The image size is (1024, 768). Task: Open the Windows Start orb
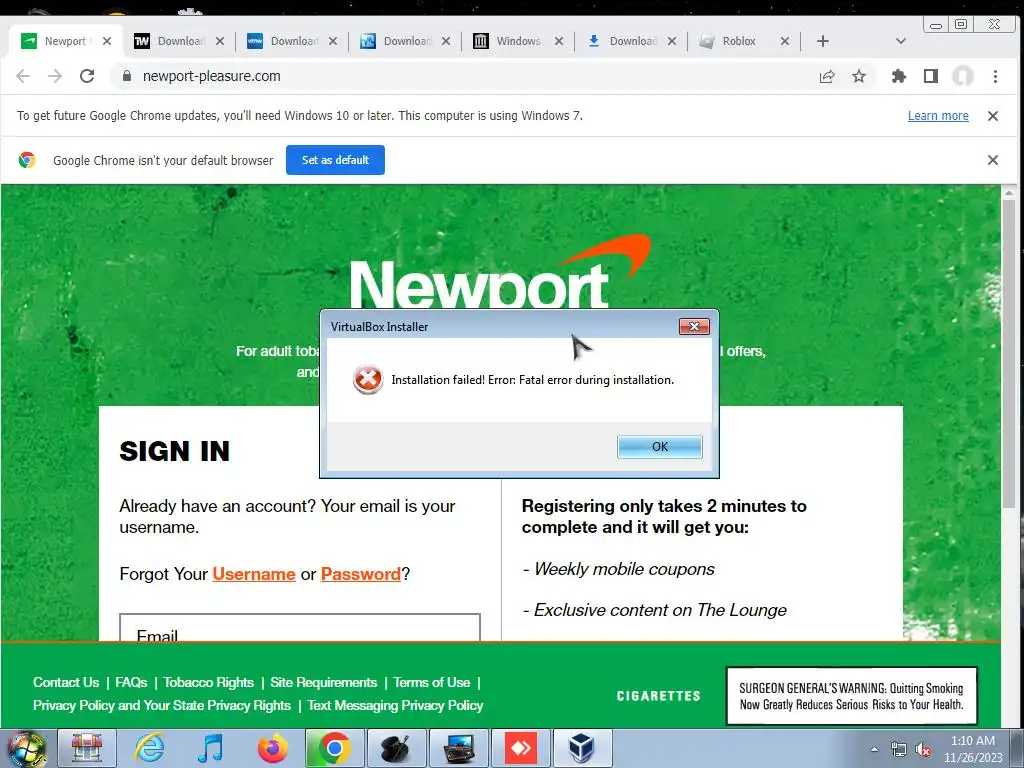click(26, 748)
